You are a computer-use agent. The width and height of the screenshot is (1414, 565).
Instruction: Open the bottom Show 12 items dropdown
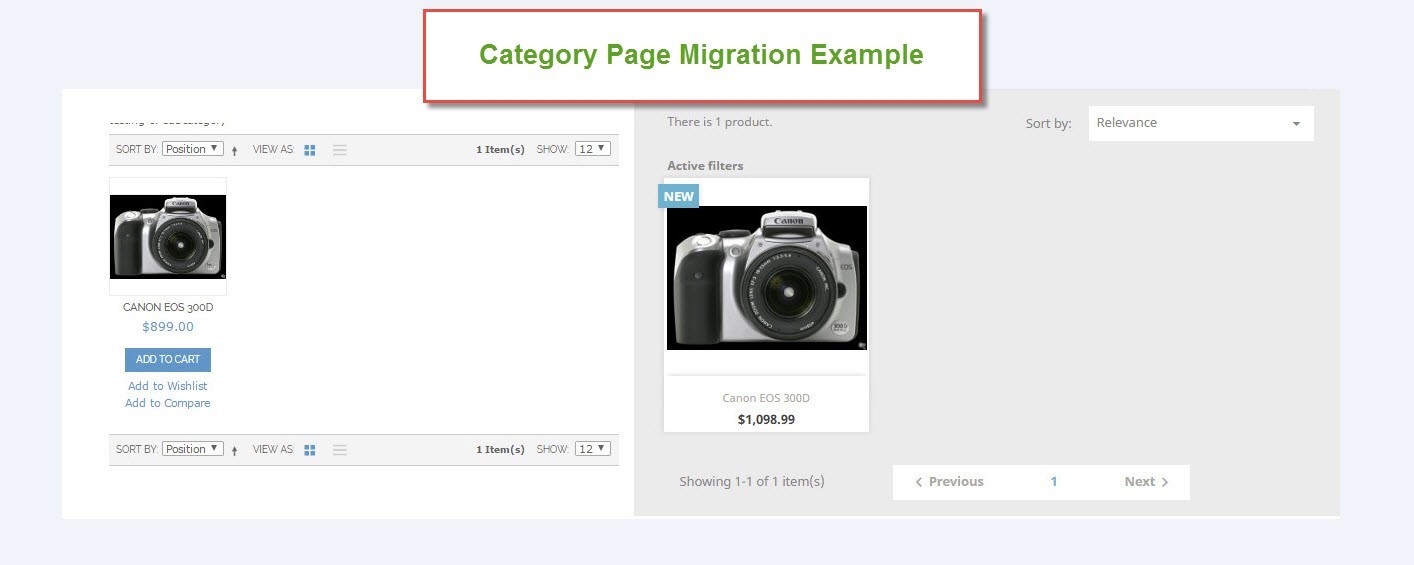click(x=592, y=449)
